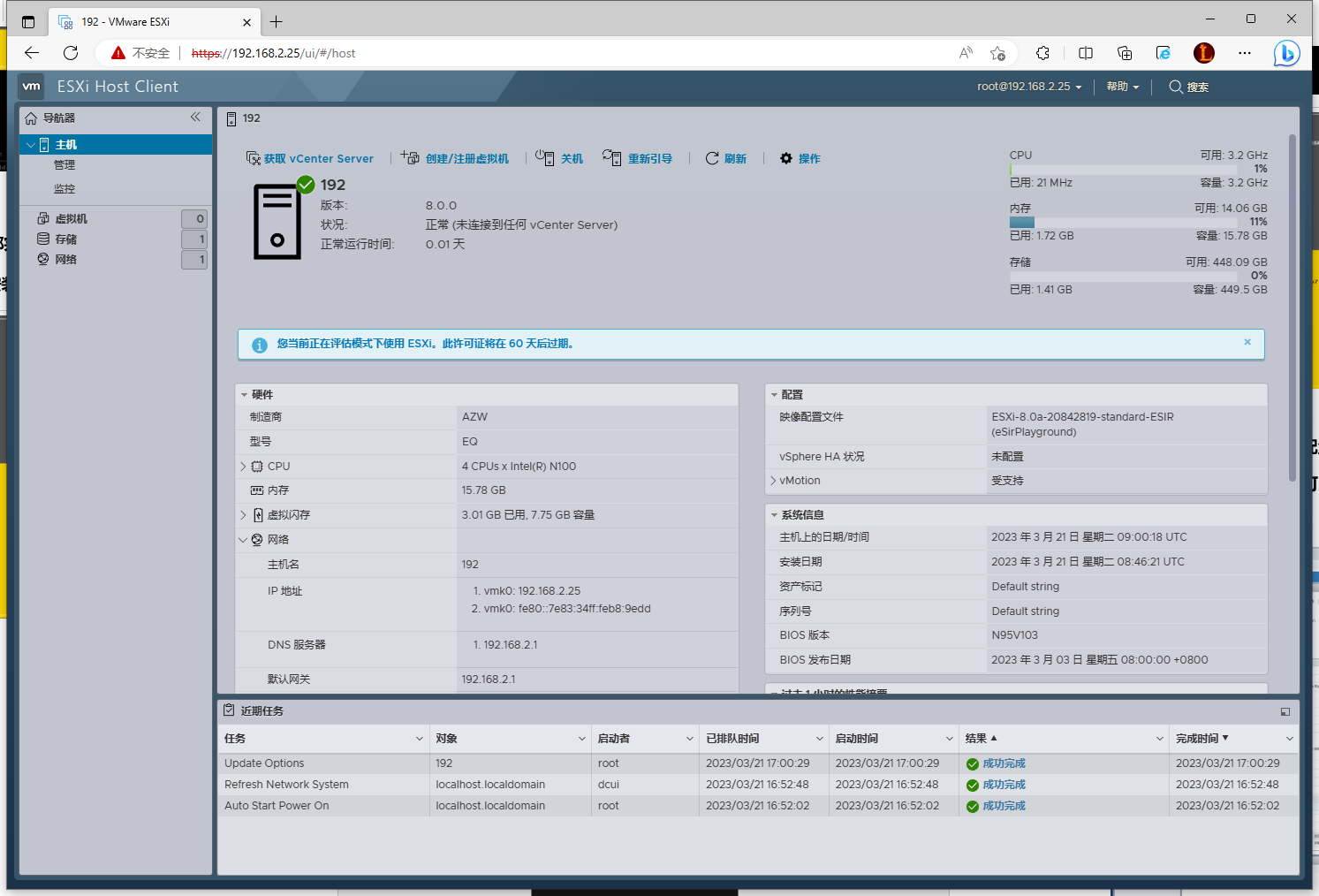Collapse the 系统信息 panel

tap(774, 515)
